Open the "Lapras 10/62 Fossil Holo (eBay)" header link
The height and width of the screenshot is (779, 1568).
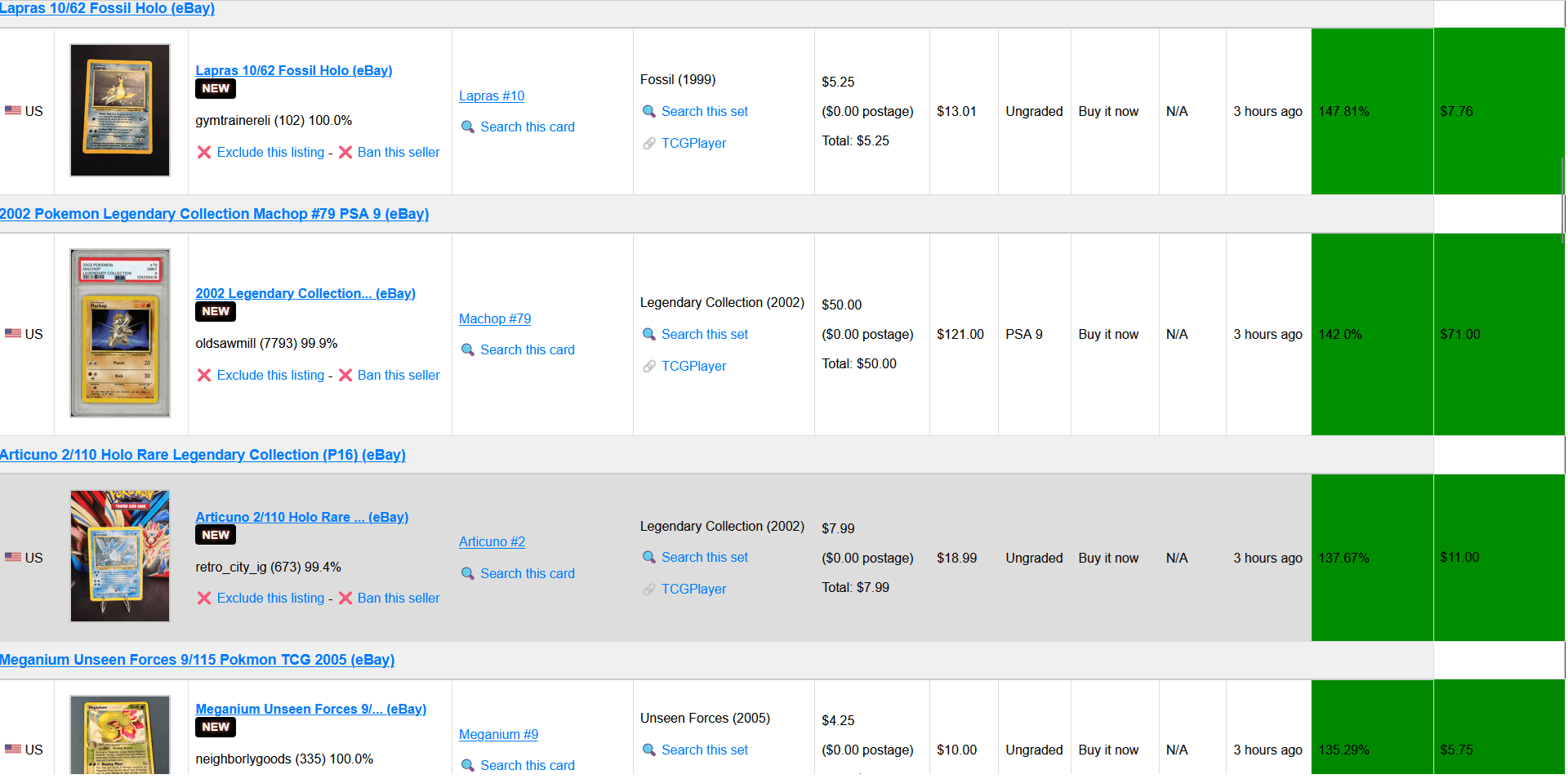click(107, 8)
